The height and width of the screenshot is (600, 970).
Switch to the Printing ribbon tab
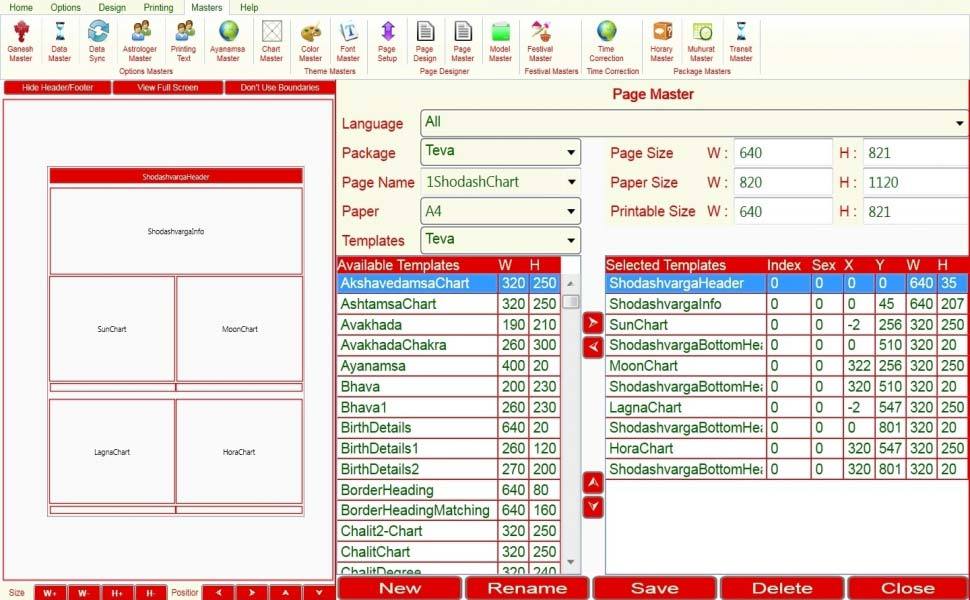pyautogui.click(x=158, y=7)
